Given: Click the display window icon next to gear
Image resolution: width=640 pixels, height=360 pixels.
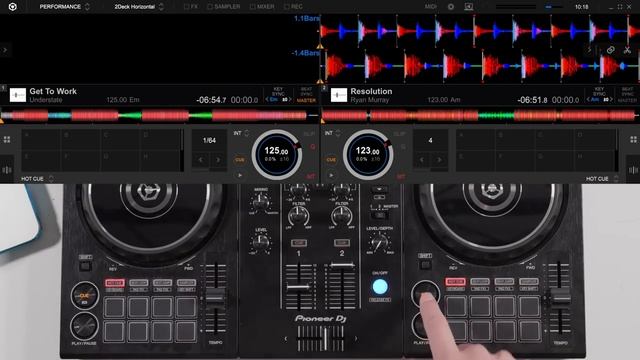Looking at the screenshot, I should (x=469, y=7).
